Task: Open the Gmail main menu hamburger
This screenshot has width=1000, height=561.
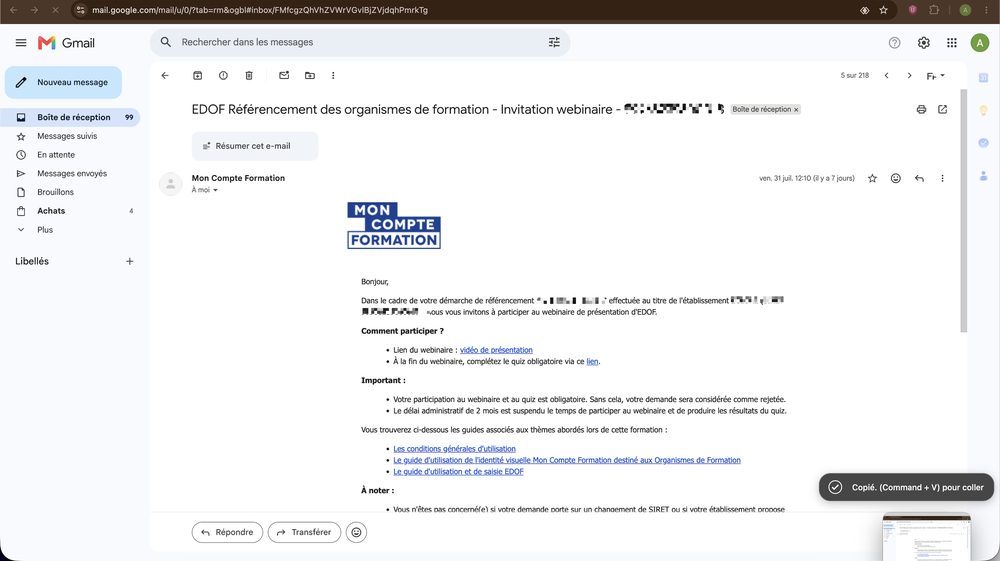Action: 21,43
